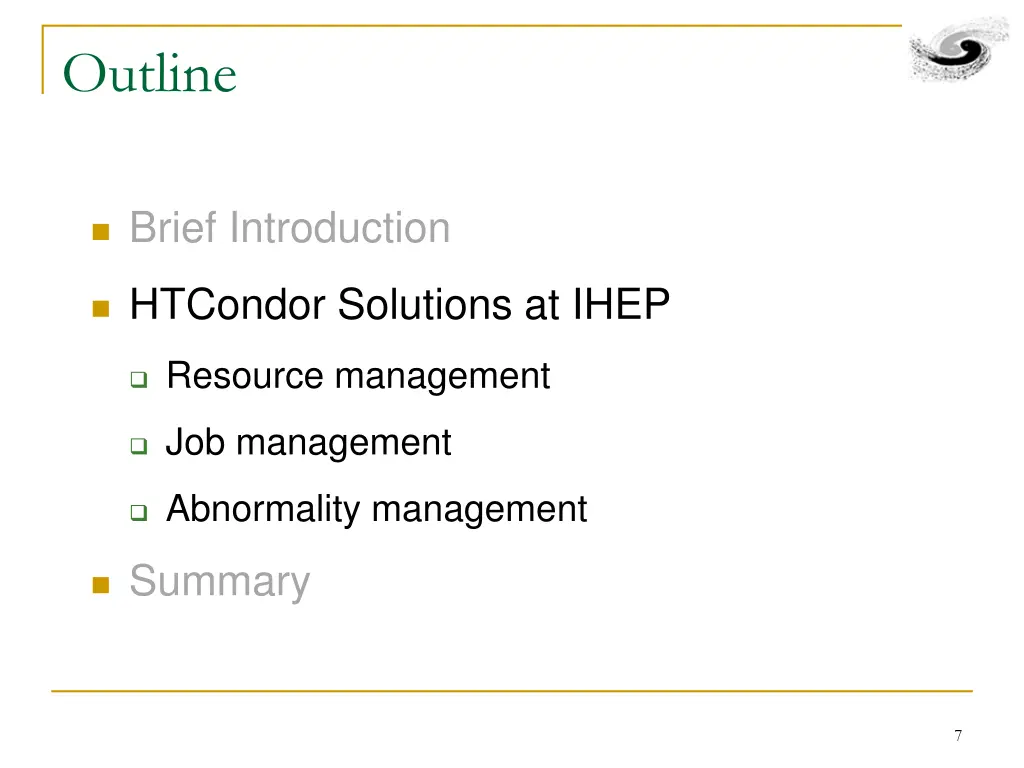Click the gold top border line
Viewport: 1024px width, 768px height.
[472, 26]
